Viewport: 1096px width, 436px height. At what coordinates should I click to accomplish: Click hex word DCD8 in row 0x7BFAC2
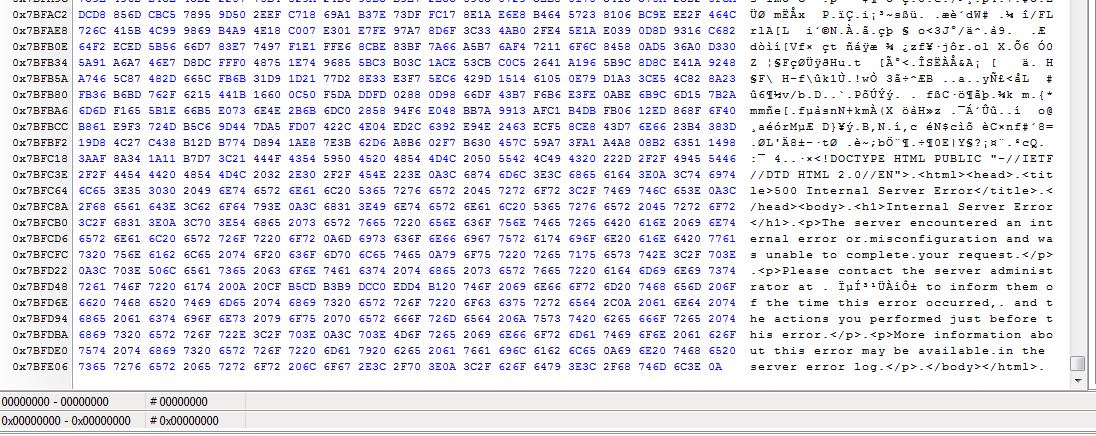click(92, 14)
